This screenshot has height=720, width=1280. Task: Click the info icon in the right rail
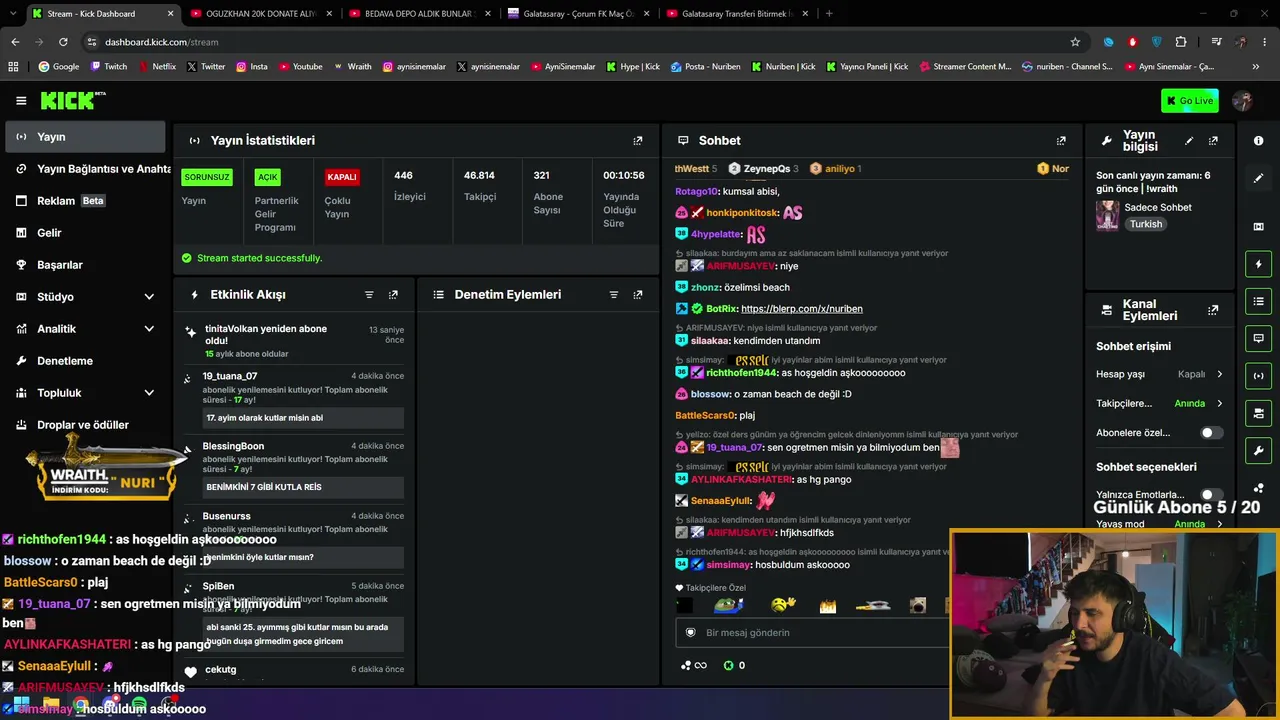(x=1258, y=141)
